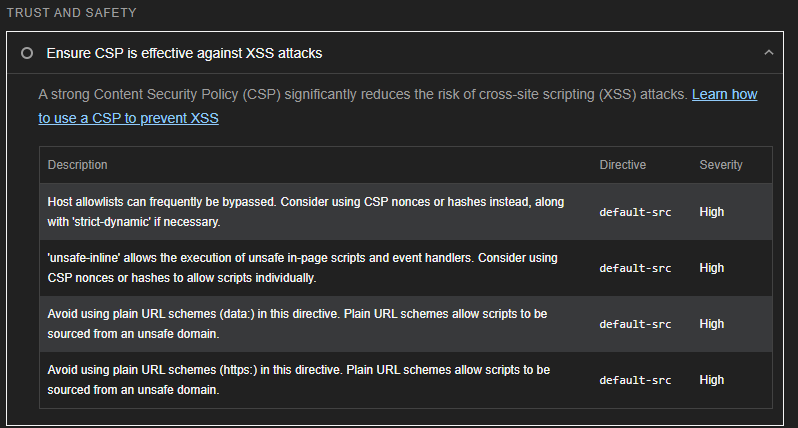This screenshot has width=798, height=428.
Task: Click High severity in the https: schemes row
Action: pyautogui.click(x=712, y=380)
